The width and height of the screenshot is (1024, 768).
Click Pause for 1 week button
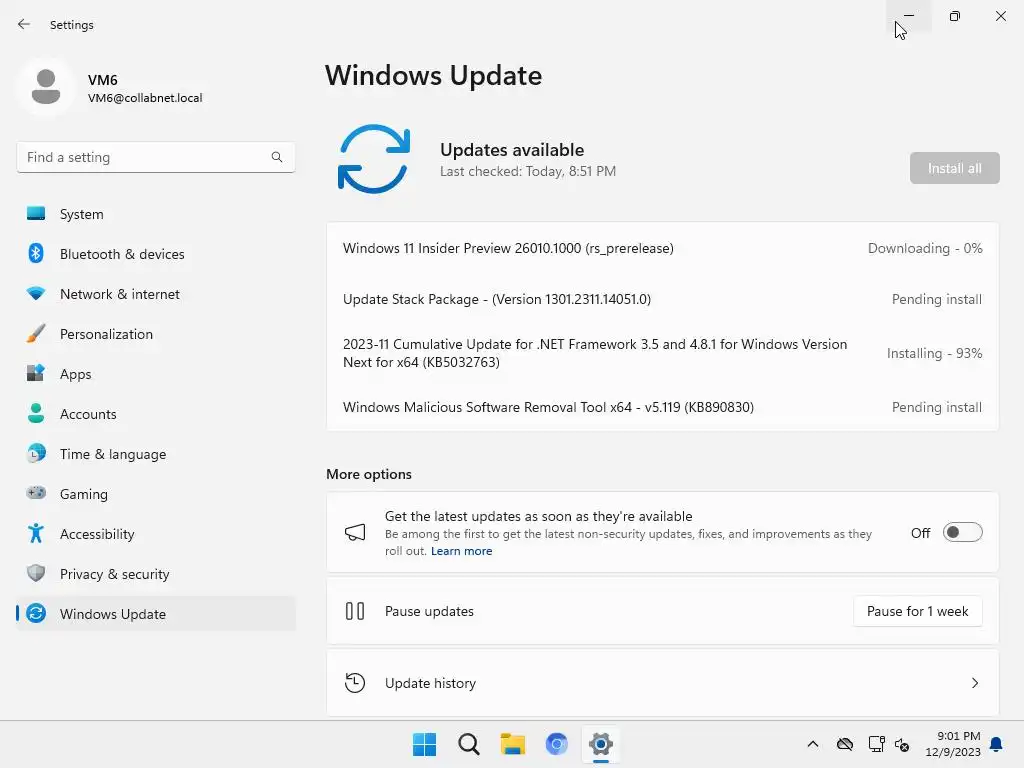[x=917, y=611]
